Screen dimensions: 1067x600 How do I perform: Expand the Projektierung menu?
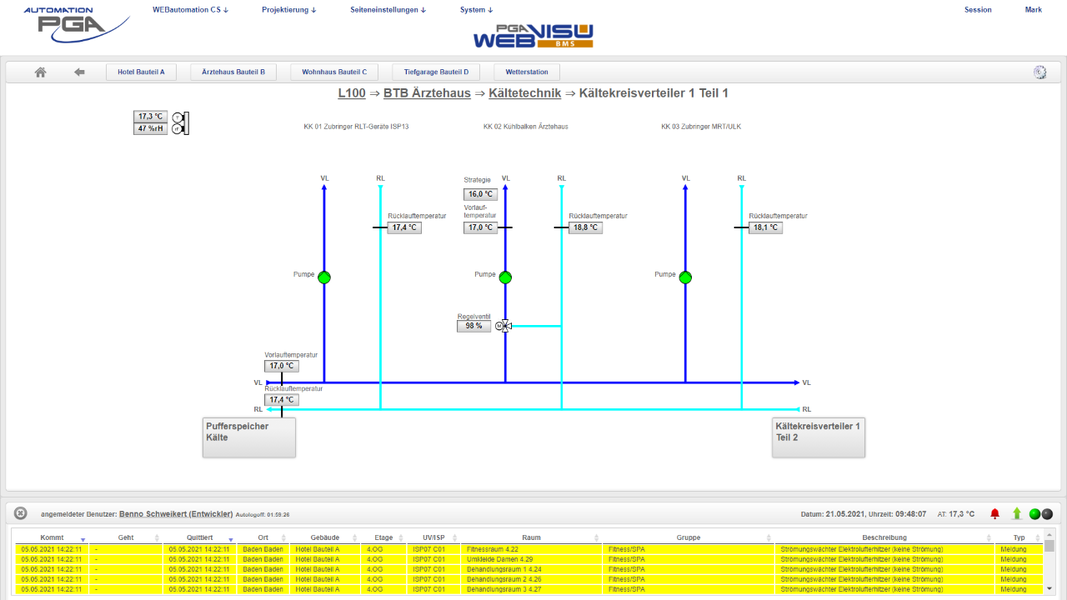pyautogui.click(x=288, y=10)
